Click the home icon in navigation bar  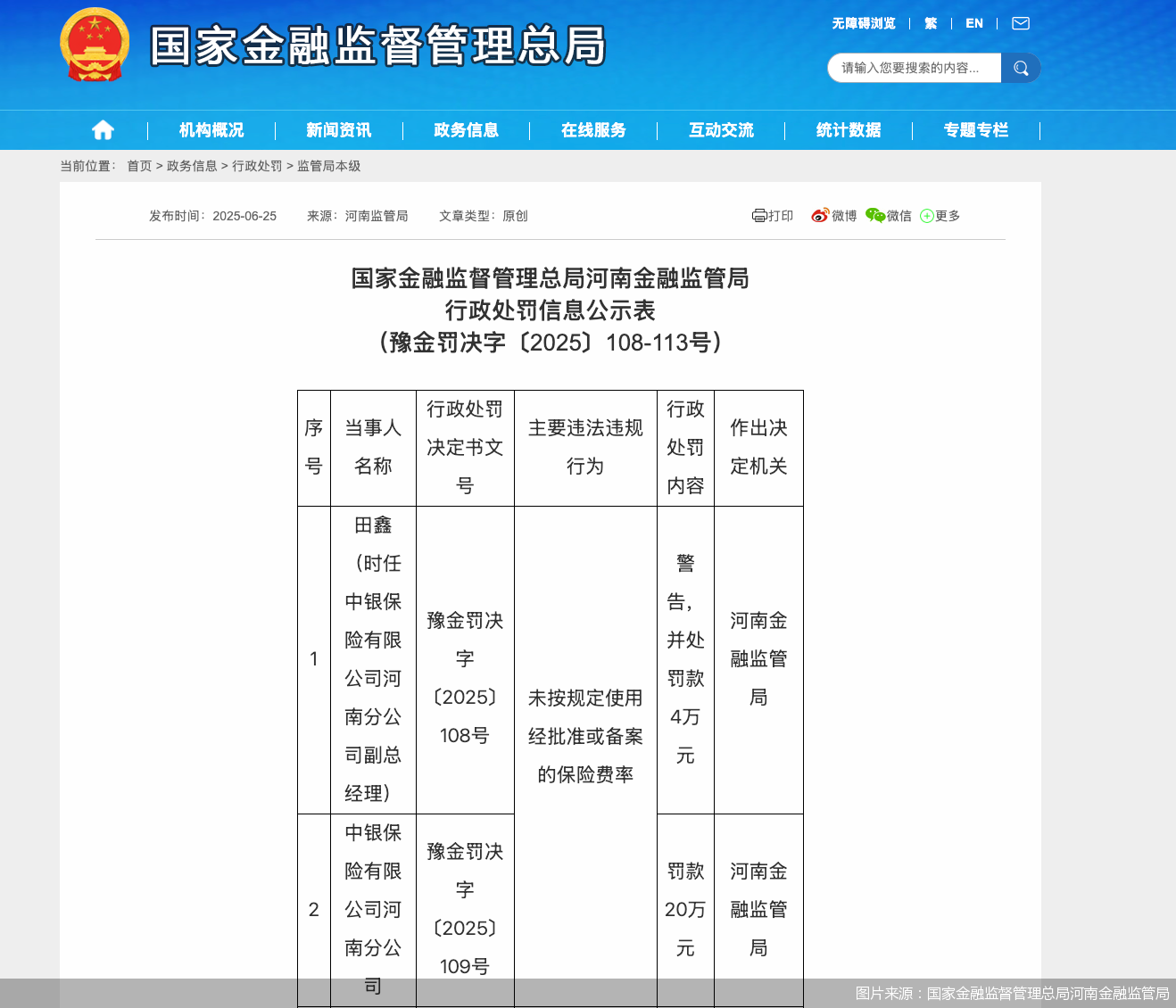103,130
